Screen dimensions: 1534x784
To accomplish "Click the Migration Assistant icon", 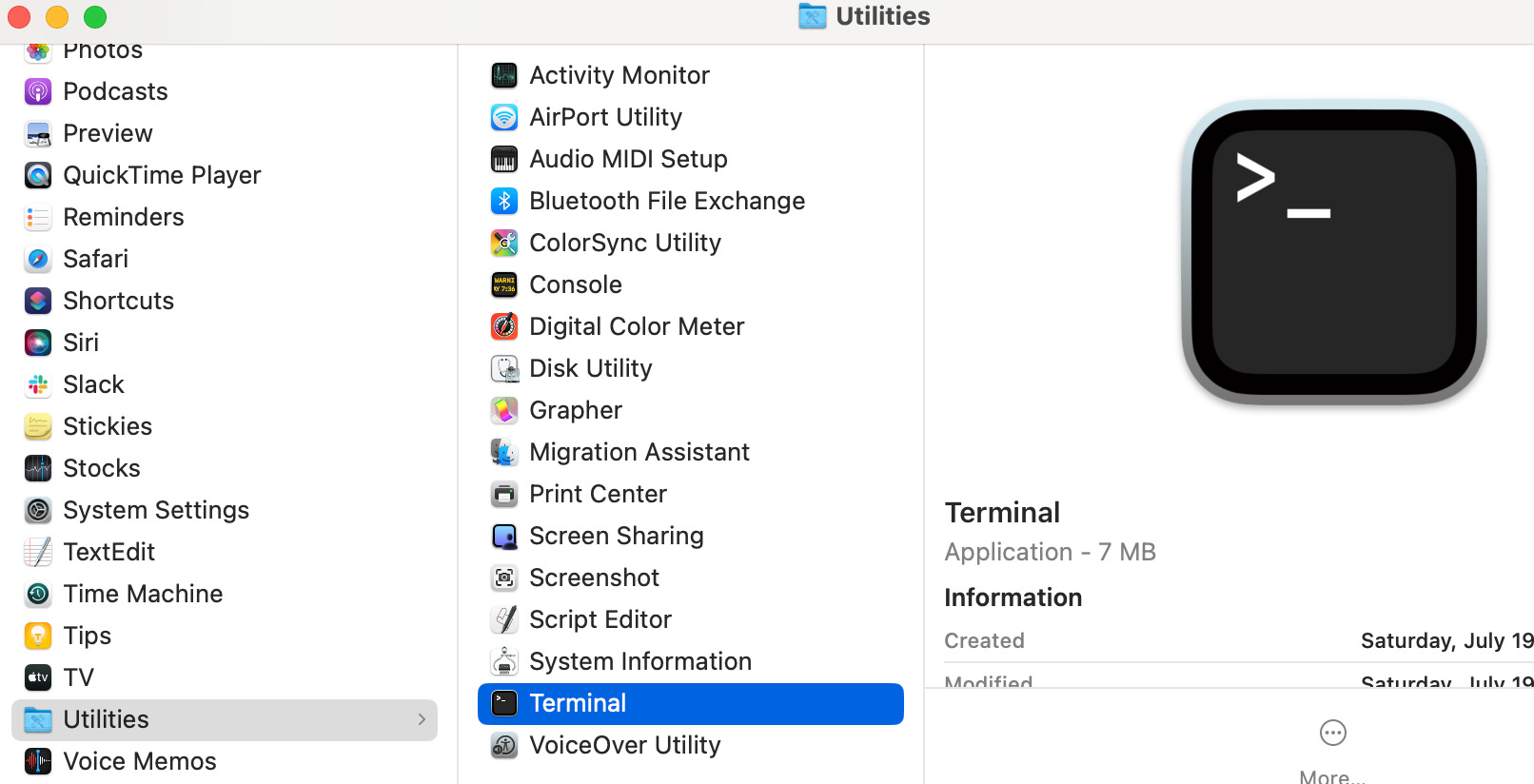I will coord(504,452).
